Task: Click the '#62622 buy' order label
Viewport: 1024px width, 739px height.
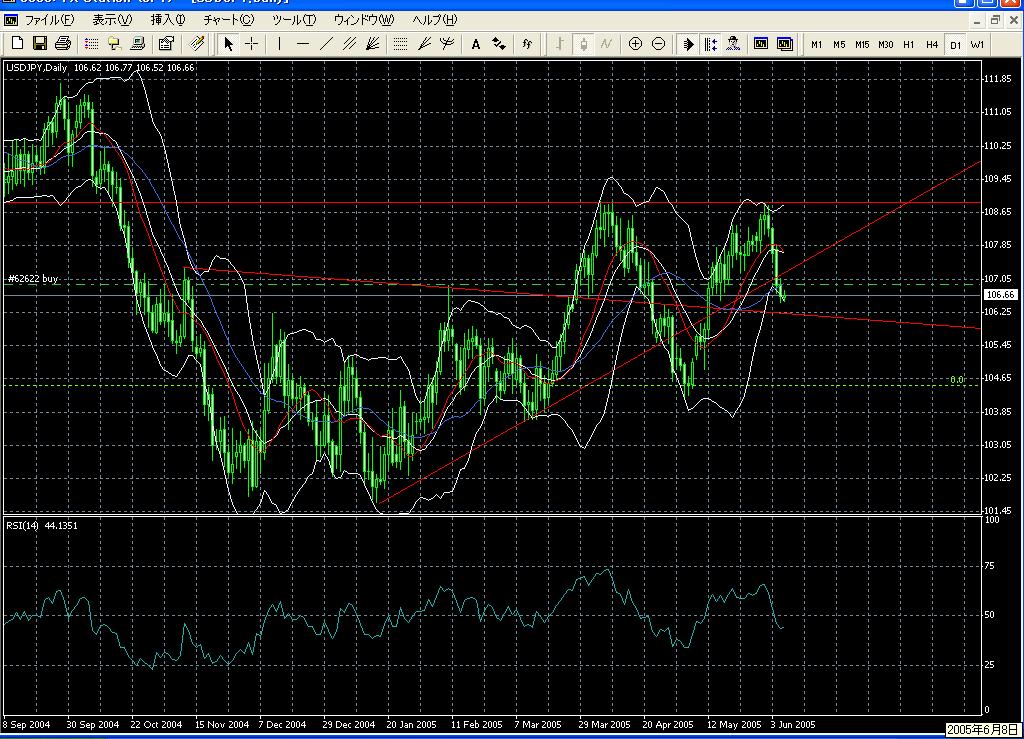Action: point(33,279)
